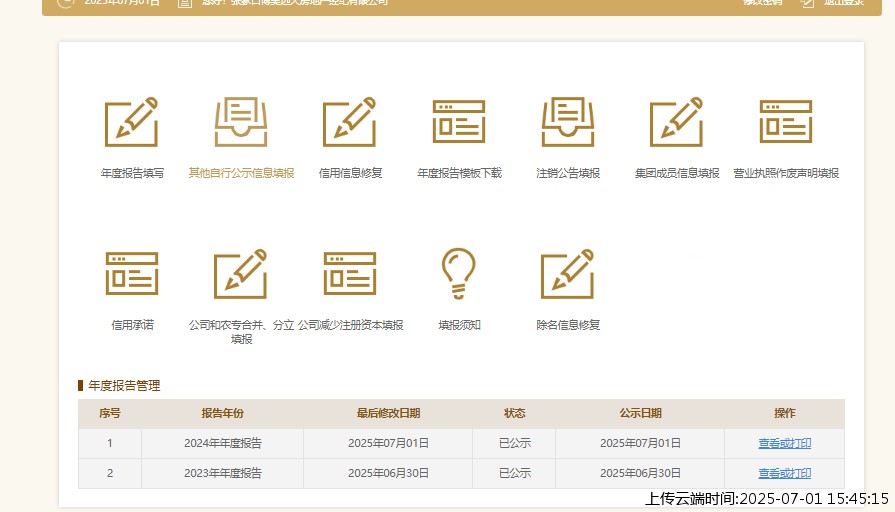Click 序号 cell 2 in second row

[x=110, y=473]
